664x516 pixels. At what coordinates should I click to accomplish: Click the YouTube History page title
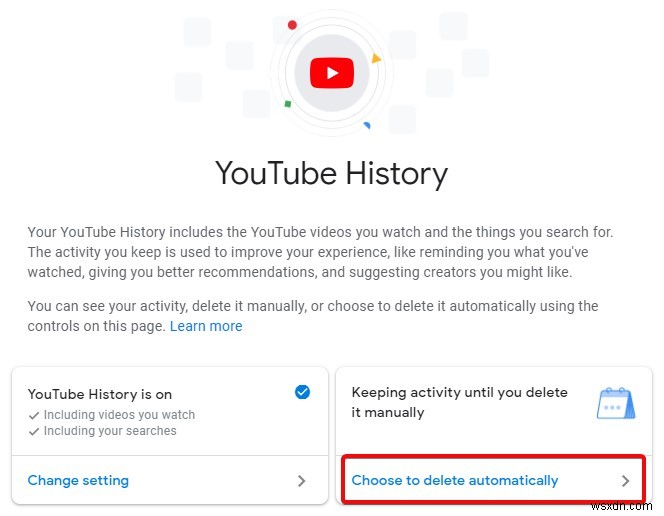[x=332, y=174]
